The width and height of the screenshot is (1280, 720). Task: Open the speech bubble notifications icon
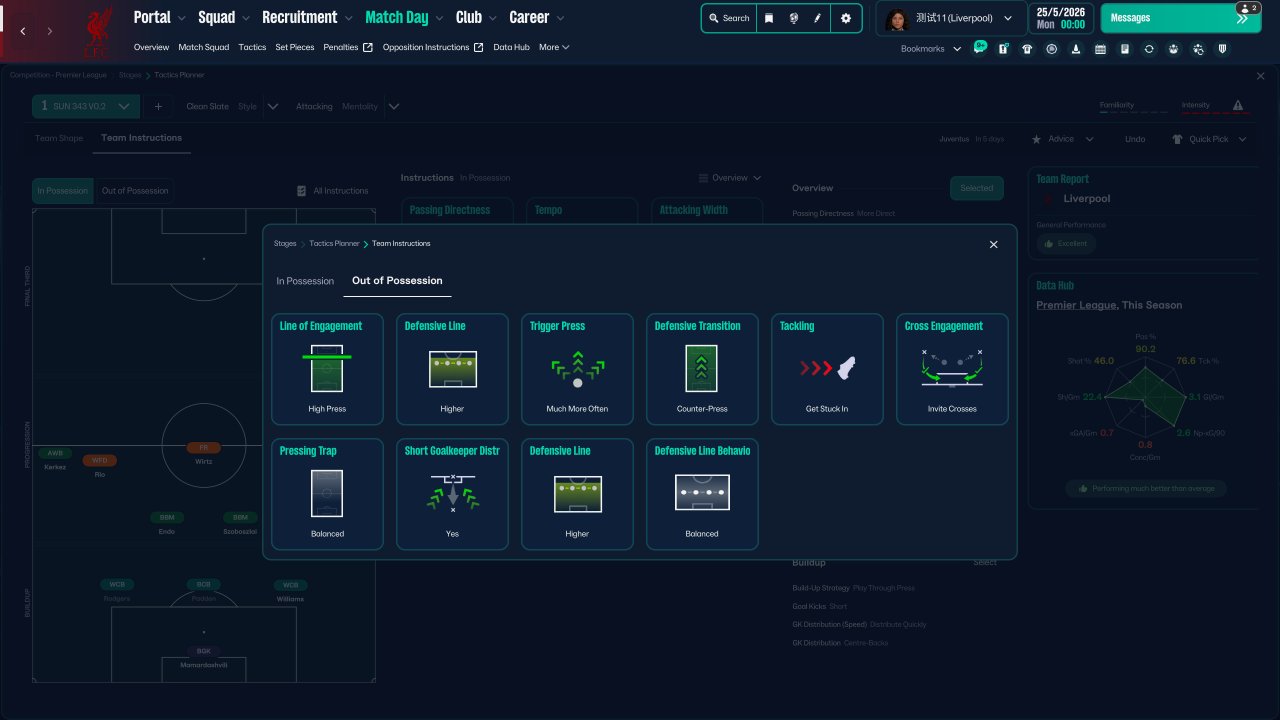point(979,48)
